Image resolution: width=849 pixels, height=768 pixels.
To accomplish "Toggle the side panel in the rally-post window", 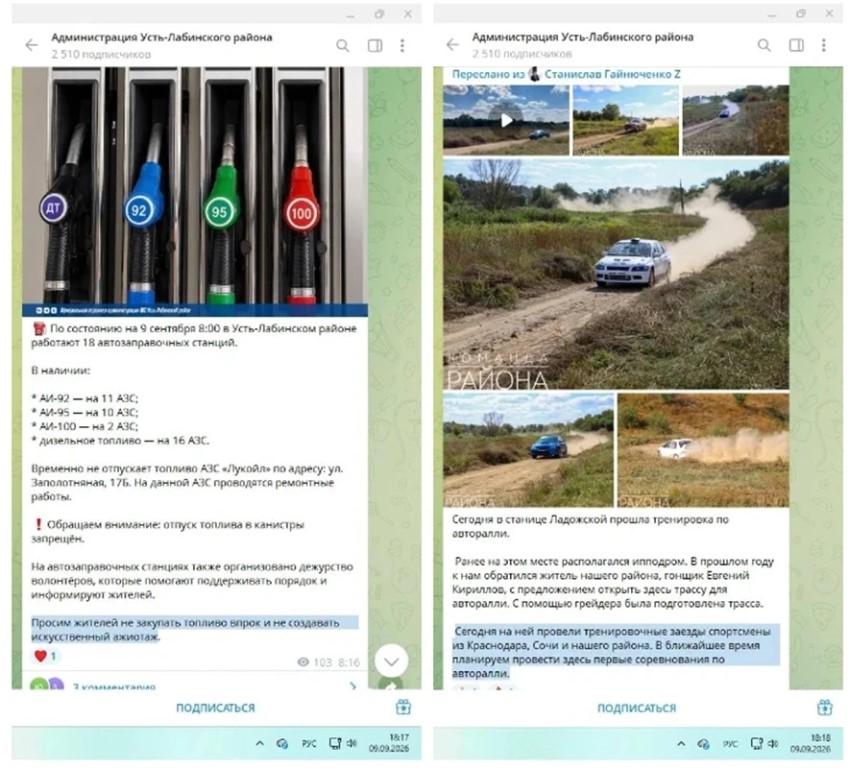I will 796,45.
